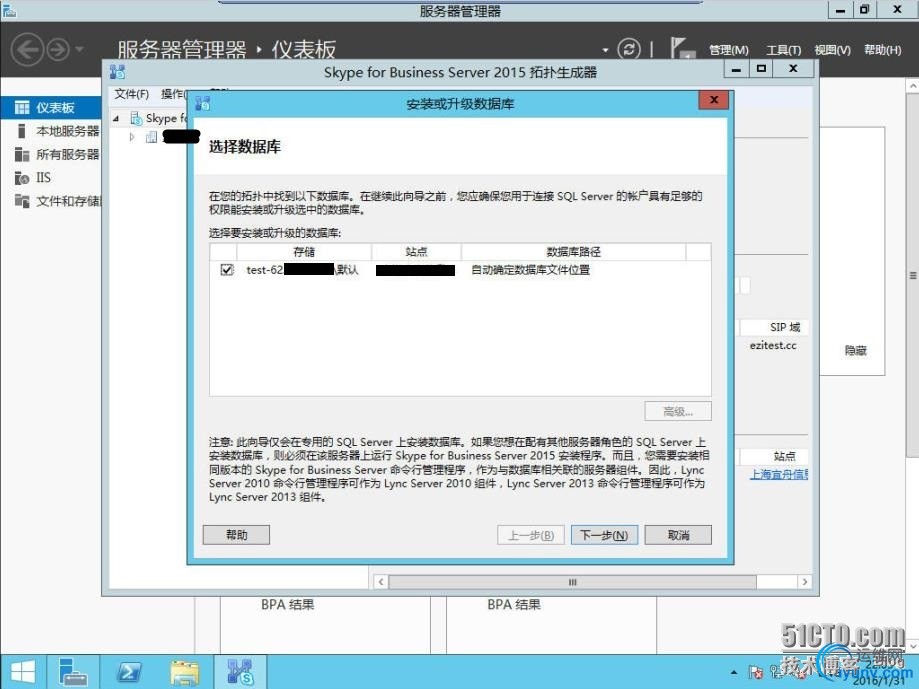Minimize the Topology Builder window
This screenshot has width=919, height=689.
point(736,69)
